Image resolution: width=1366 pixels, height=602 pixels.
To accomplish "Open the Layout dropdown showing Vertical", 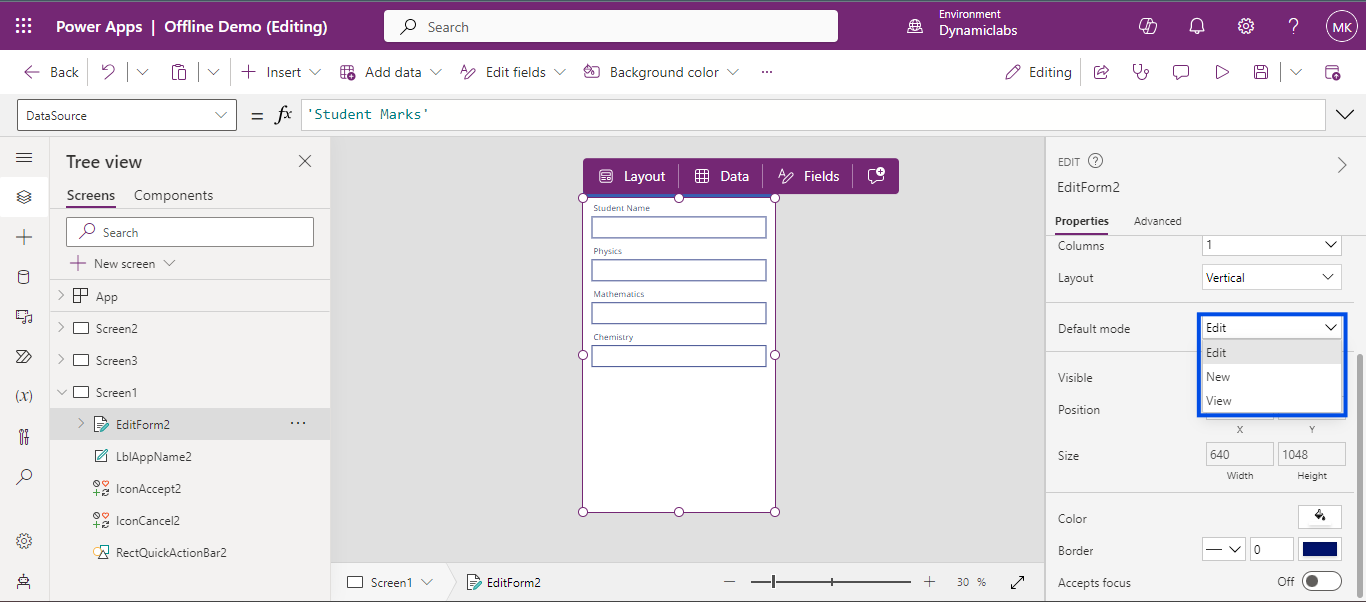I will (x=1271, y=278).
